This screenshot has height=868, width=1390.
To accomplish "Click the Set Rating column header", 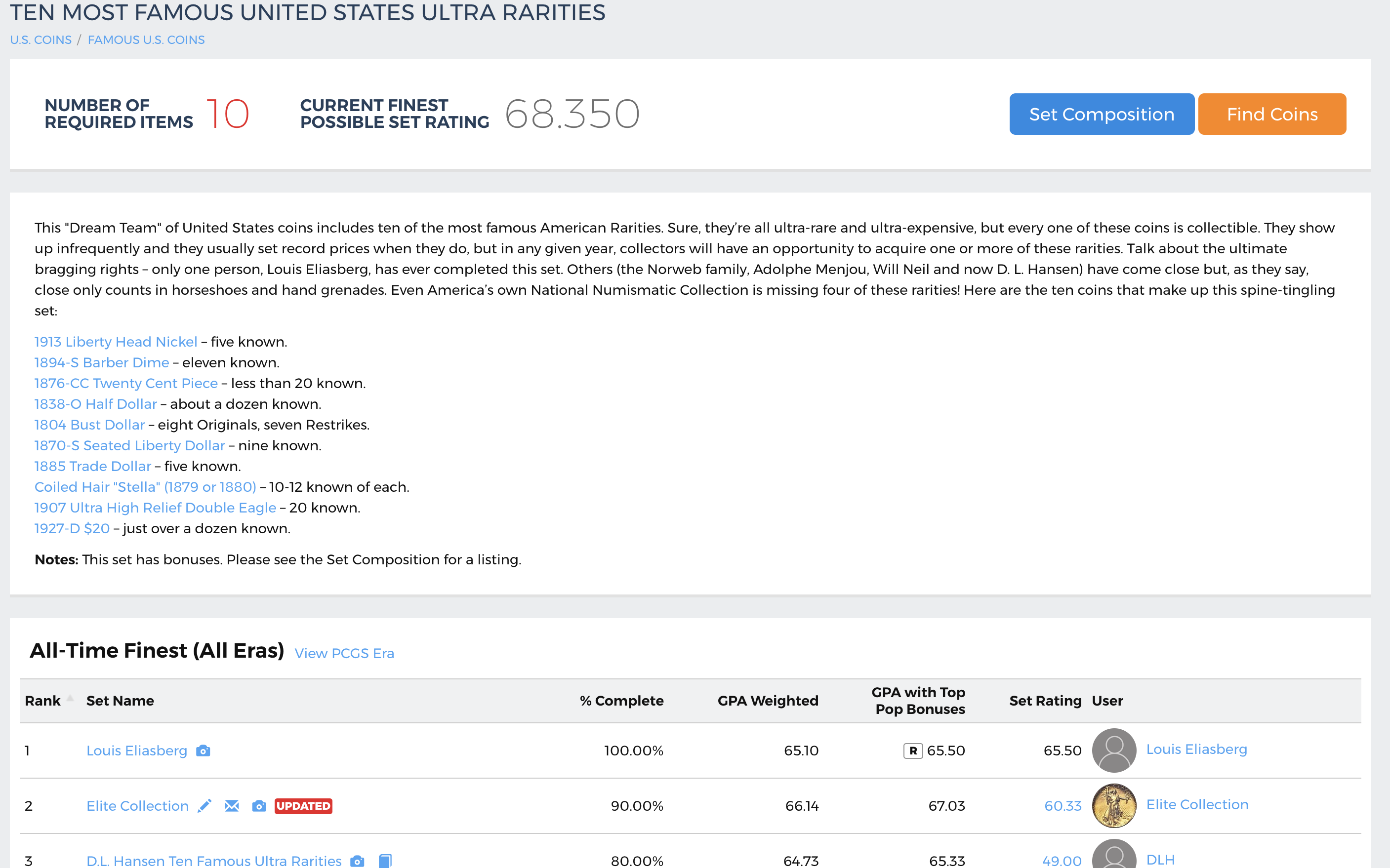I will (1045, 700).
